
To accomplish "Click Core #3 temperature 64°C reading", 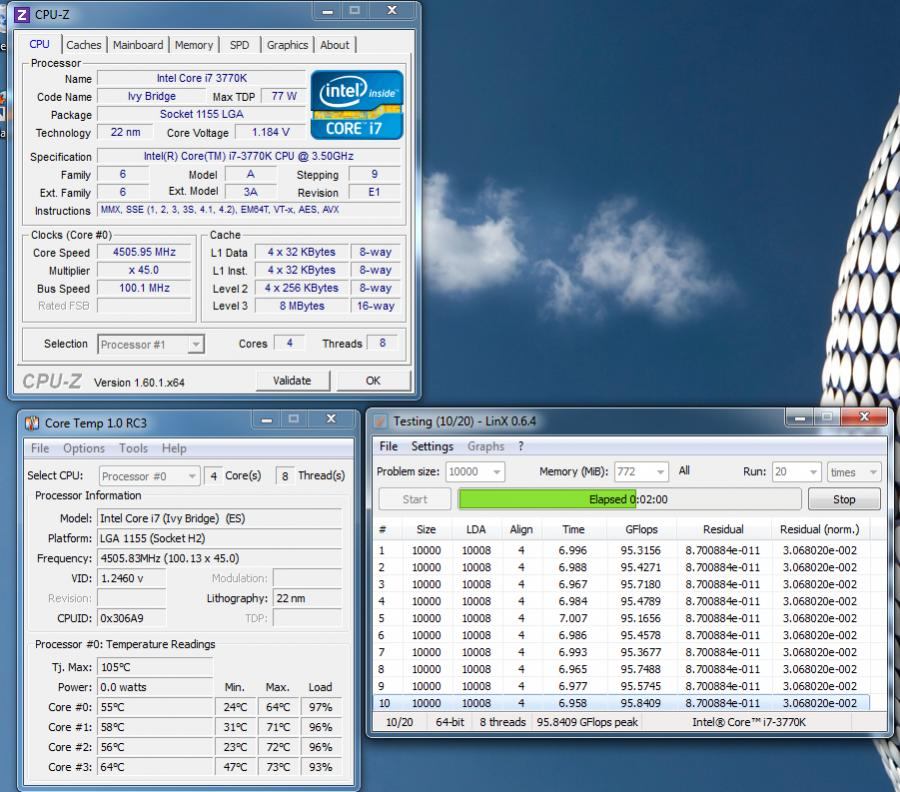I will coord(155,767).
